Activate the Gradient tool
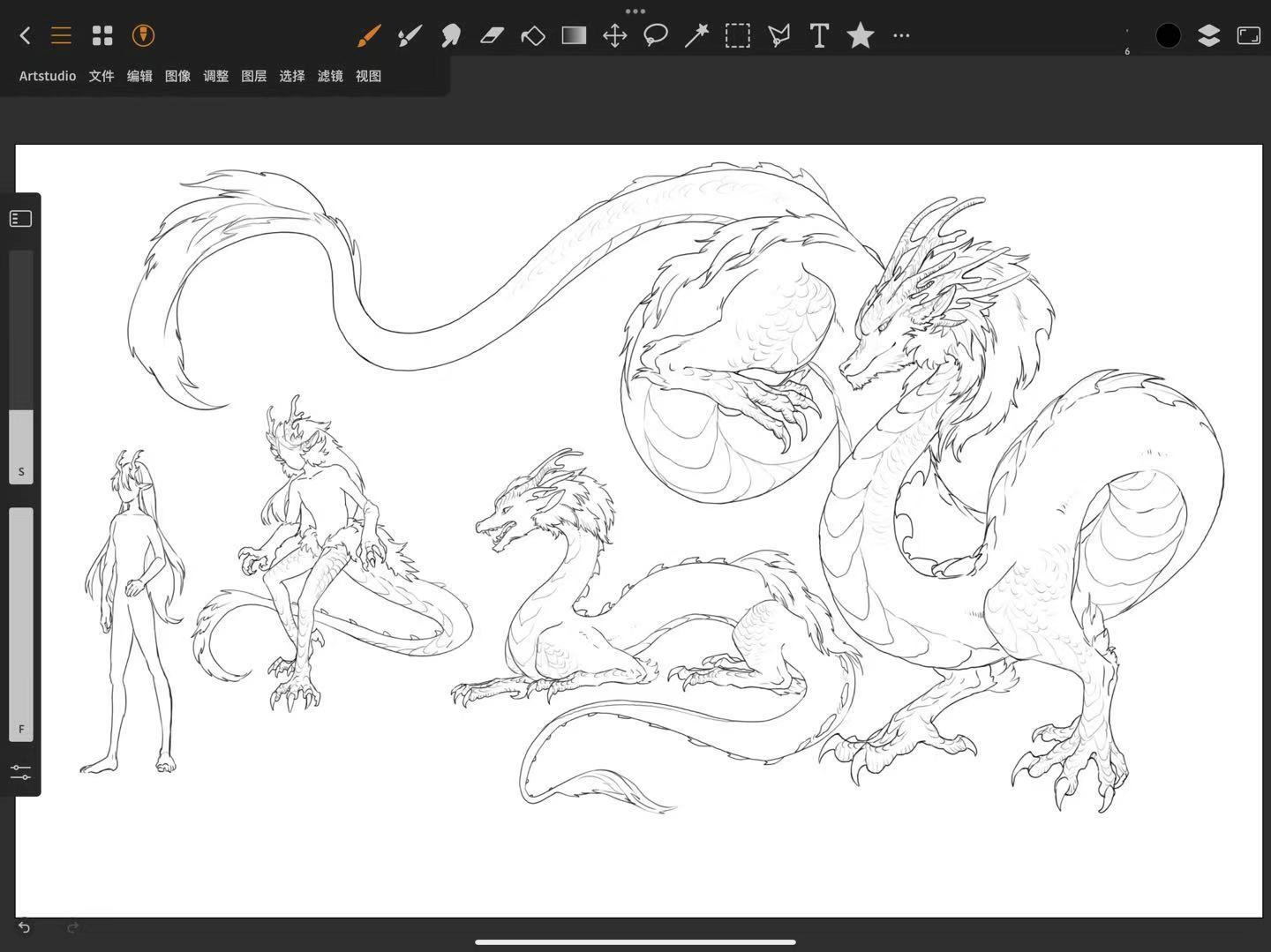 pos(574,36)
